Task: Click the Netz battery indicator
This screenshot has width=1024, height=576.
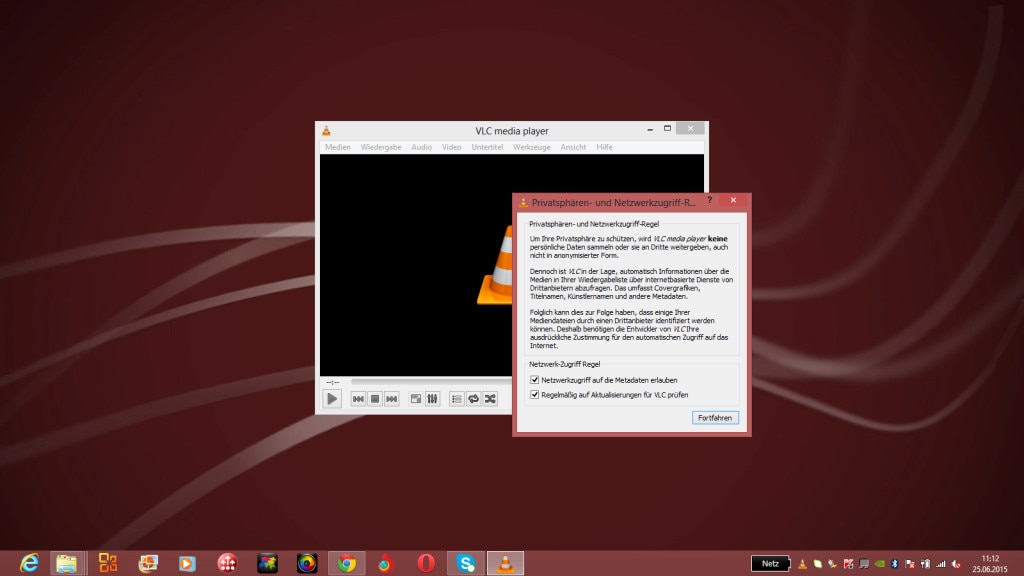Action: point(771,564)
